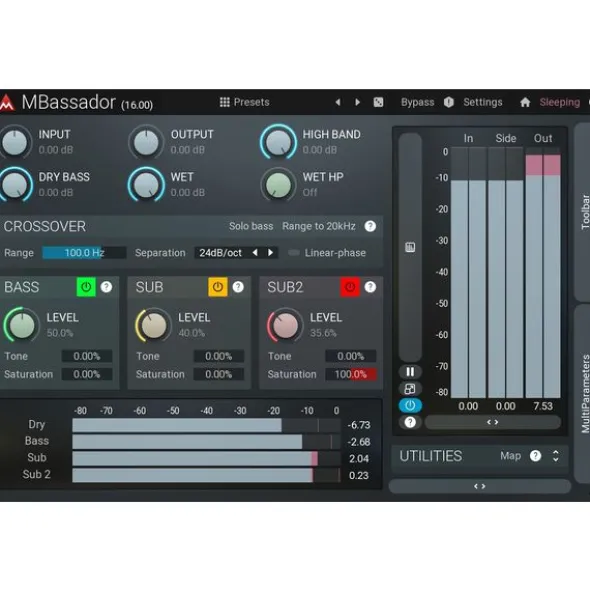
Task: Open the Presets grid icon
Action: click(225, 102)
